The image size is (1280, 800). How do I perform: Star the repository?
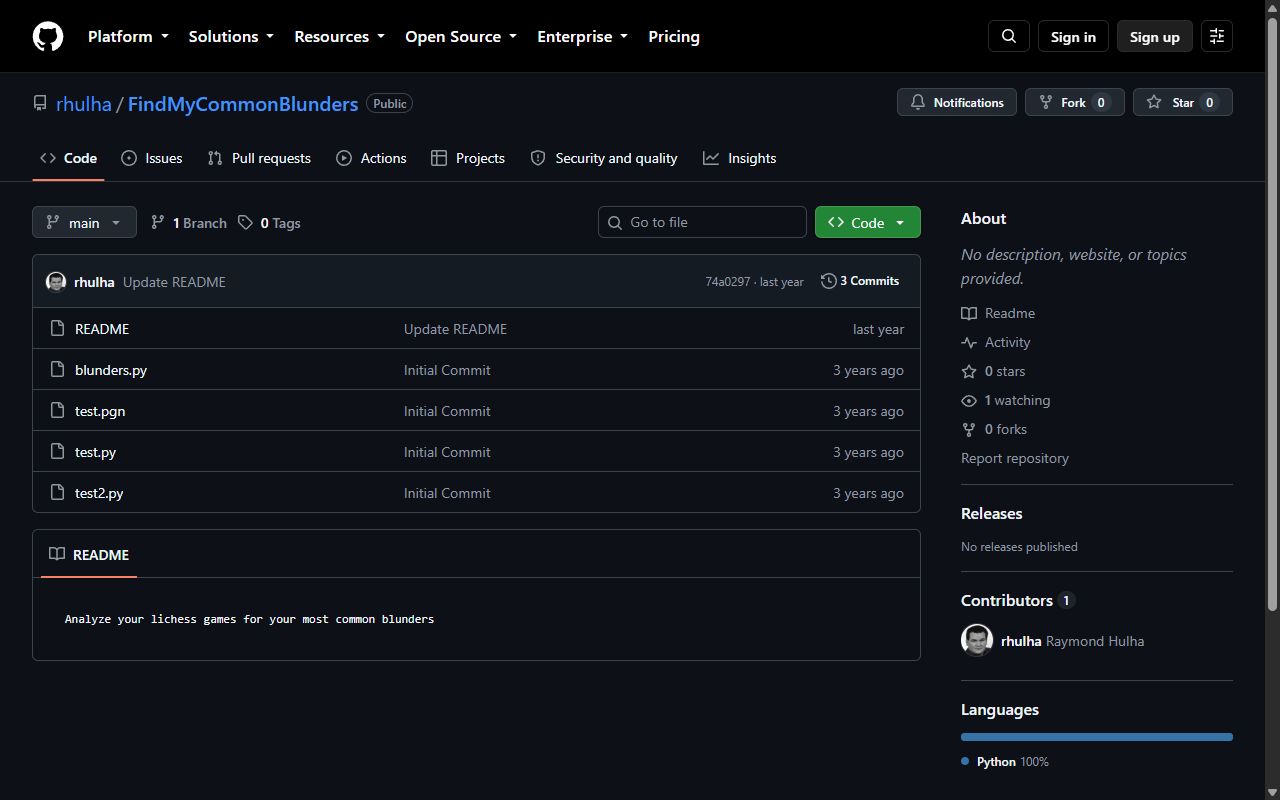click(1183, 102)
